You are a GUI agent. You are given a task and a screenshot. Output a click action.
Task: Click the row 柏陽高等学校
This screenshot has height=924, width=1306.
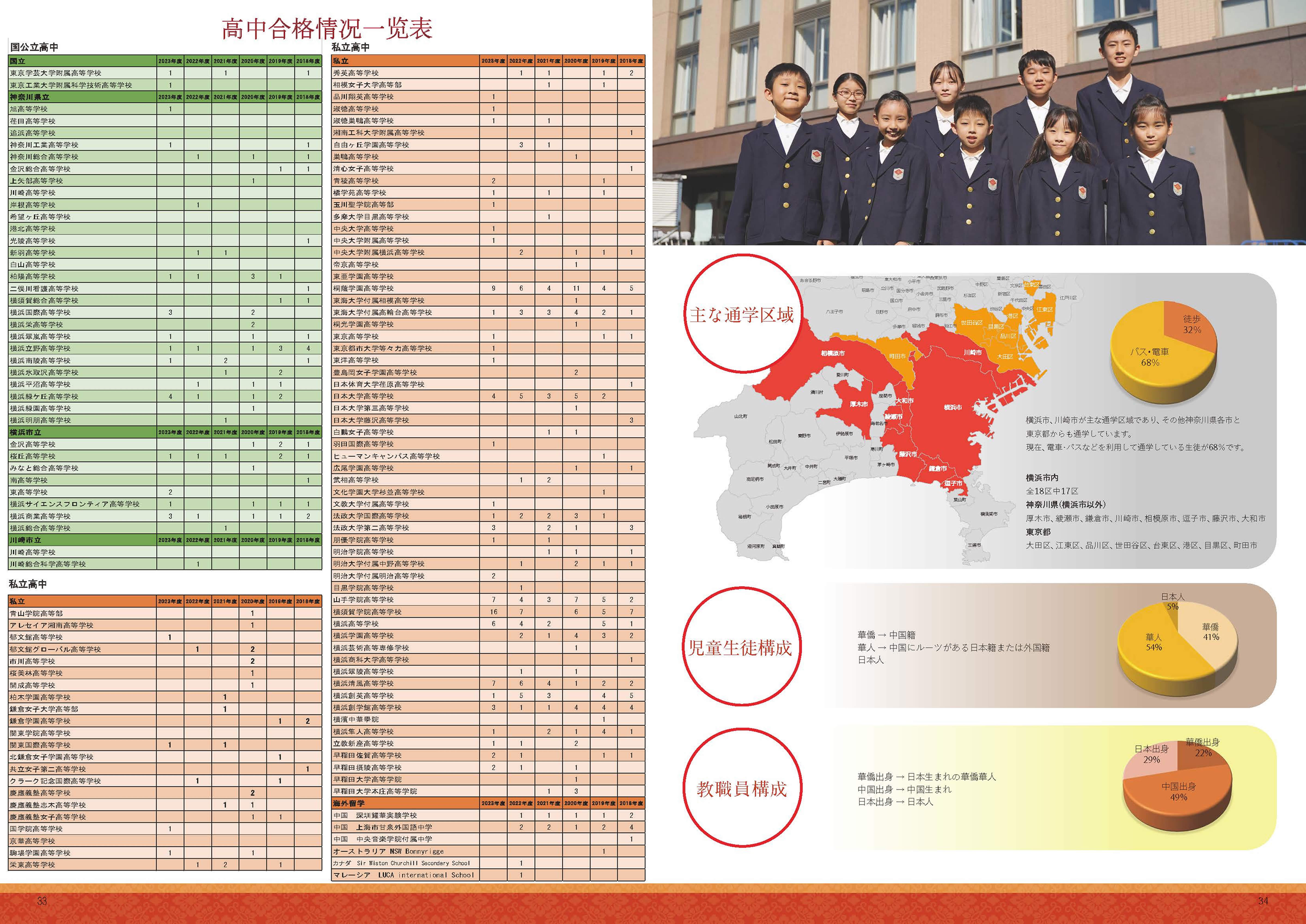coord(165,277)
